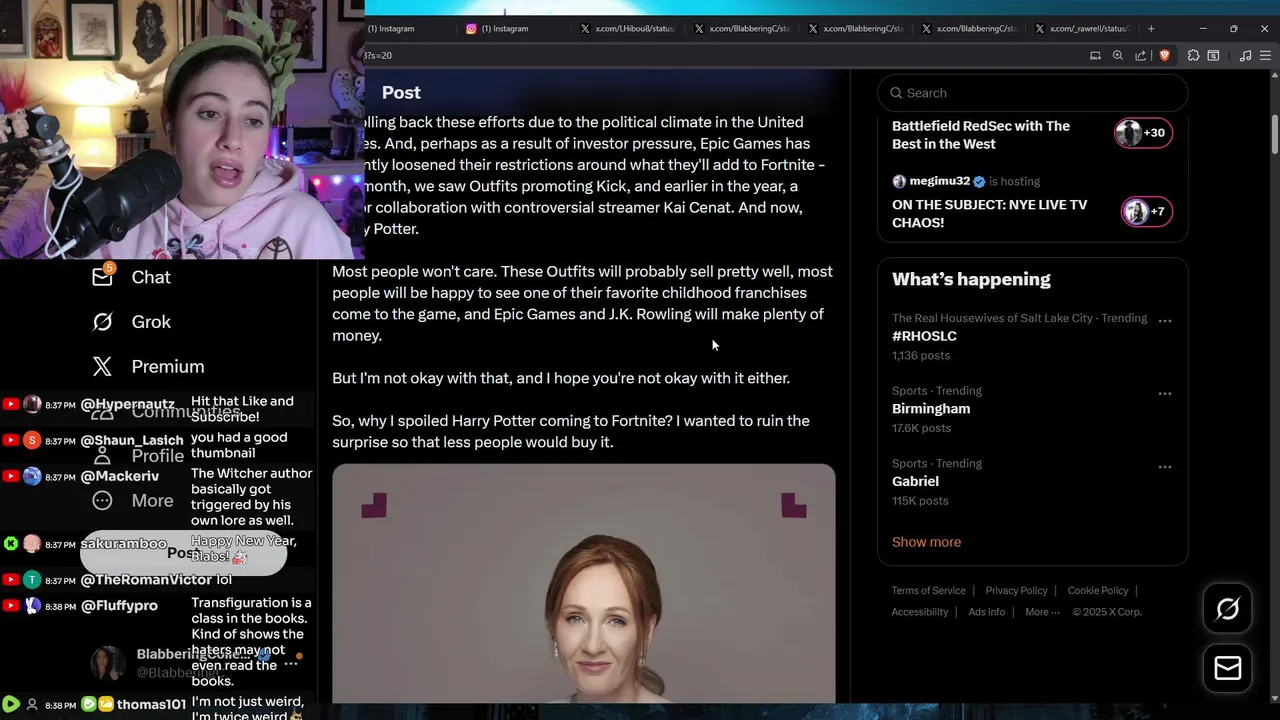Click the More circle icon in sidebar
Image resolution: width=1280 pixels, height=720 pixels.
102,501
